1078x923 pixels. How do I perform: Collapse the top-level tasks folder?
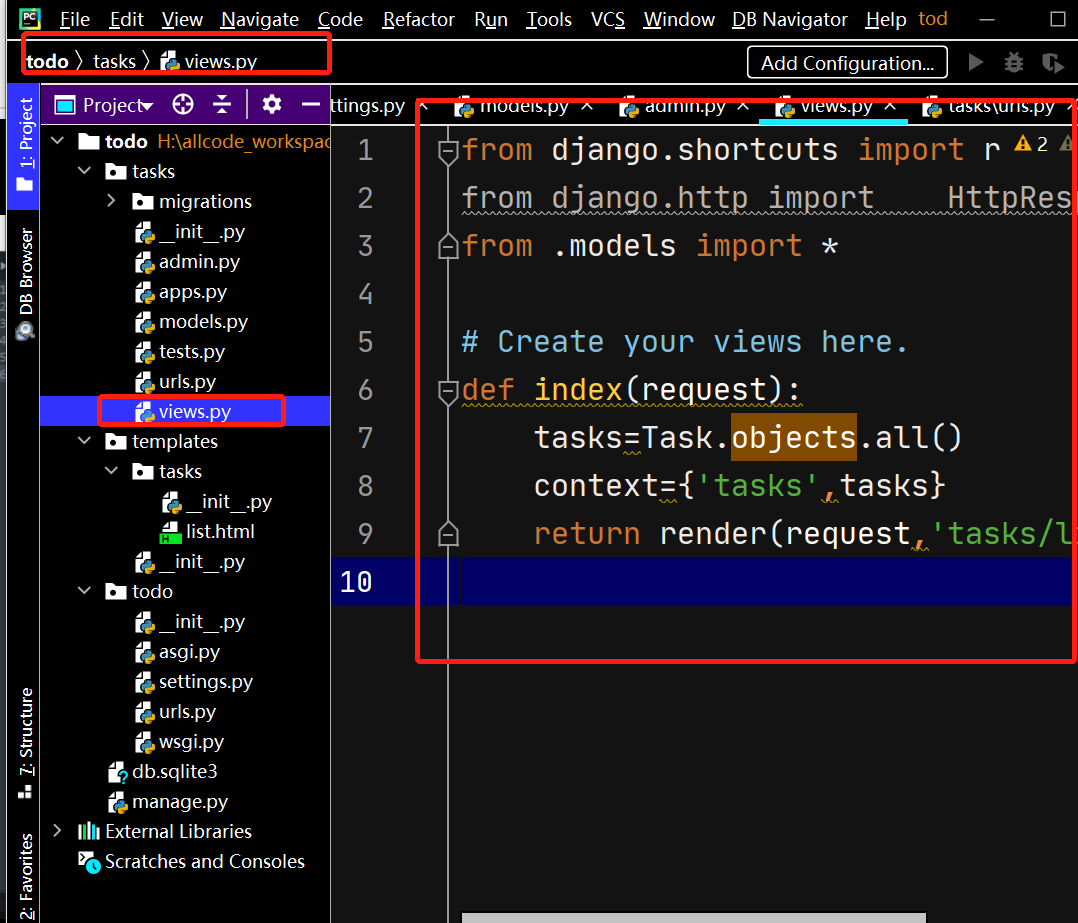point(85,170)
